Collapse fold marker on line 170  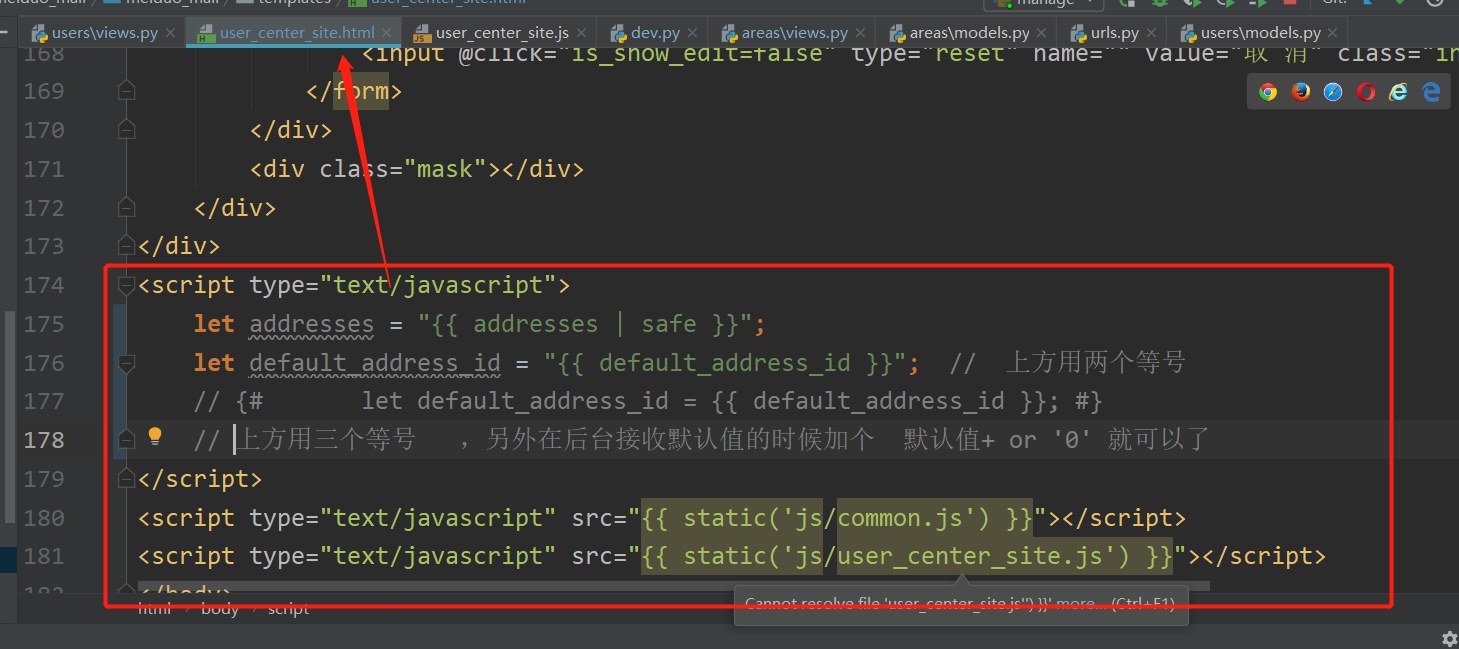(126, 130)
